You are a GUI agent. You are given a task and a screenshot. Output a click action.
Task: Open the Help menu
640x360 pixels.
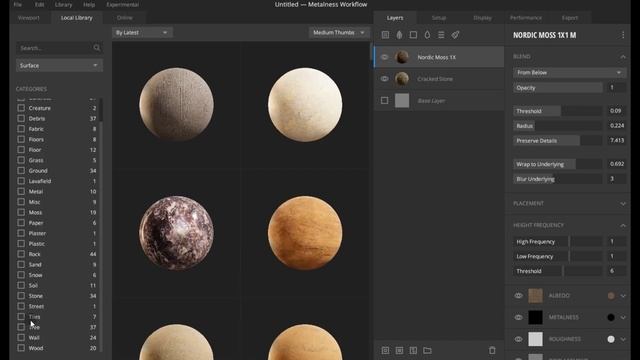89,4
